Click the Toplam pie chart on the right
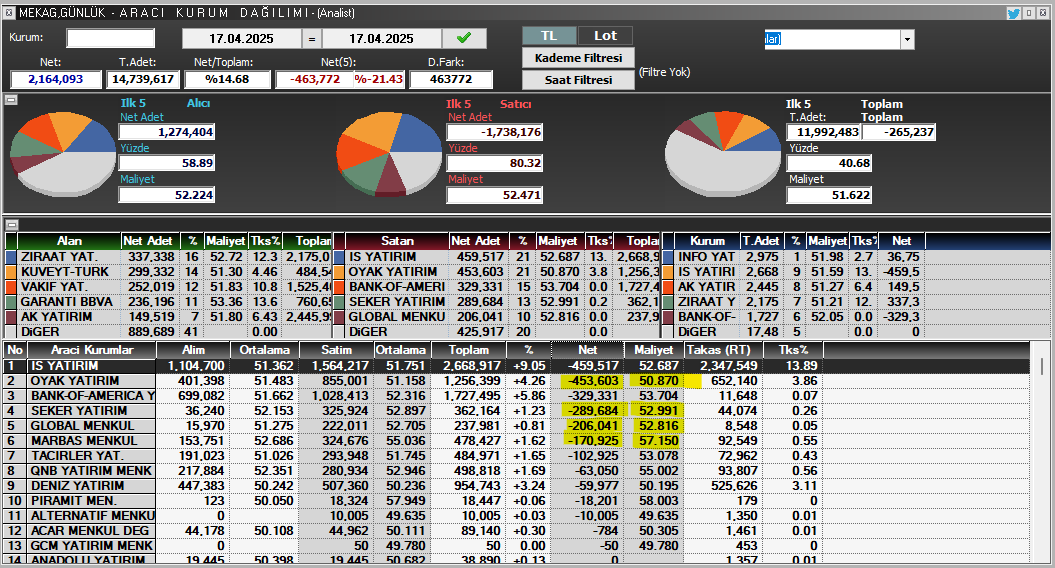This screenshot has height=568, width=1055. pyautogui.click(x=723, y=153)
